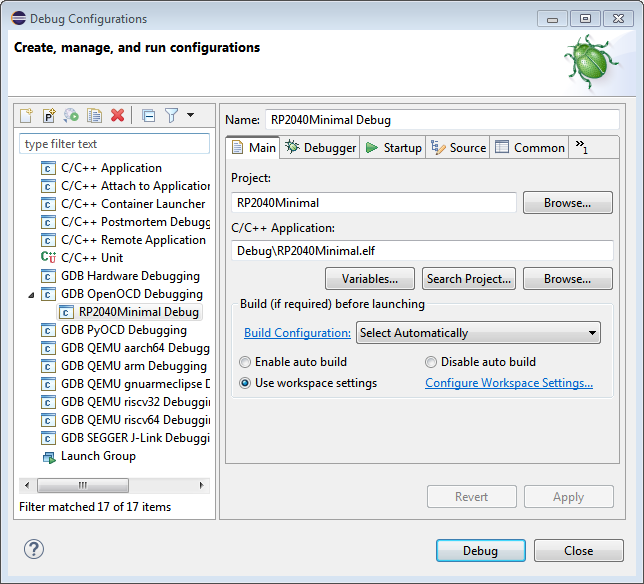Image resolution: width=644 pixels, height=584 pixels.
Task: Select Disable auto build radio button
Action: (432, 362)
